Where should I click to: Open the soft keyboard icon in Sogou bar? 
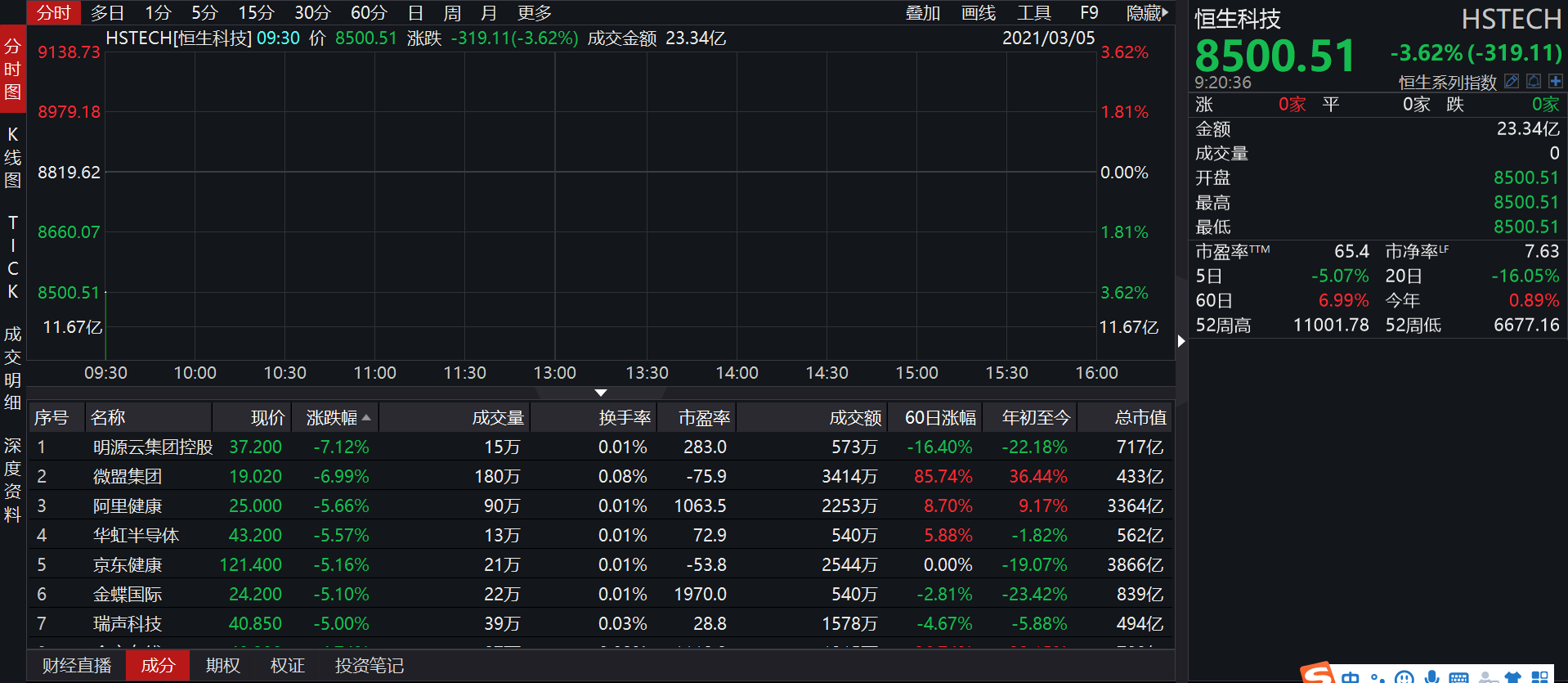[1458, 677]
